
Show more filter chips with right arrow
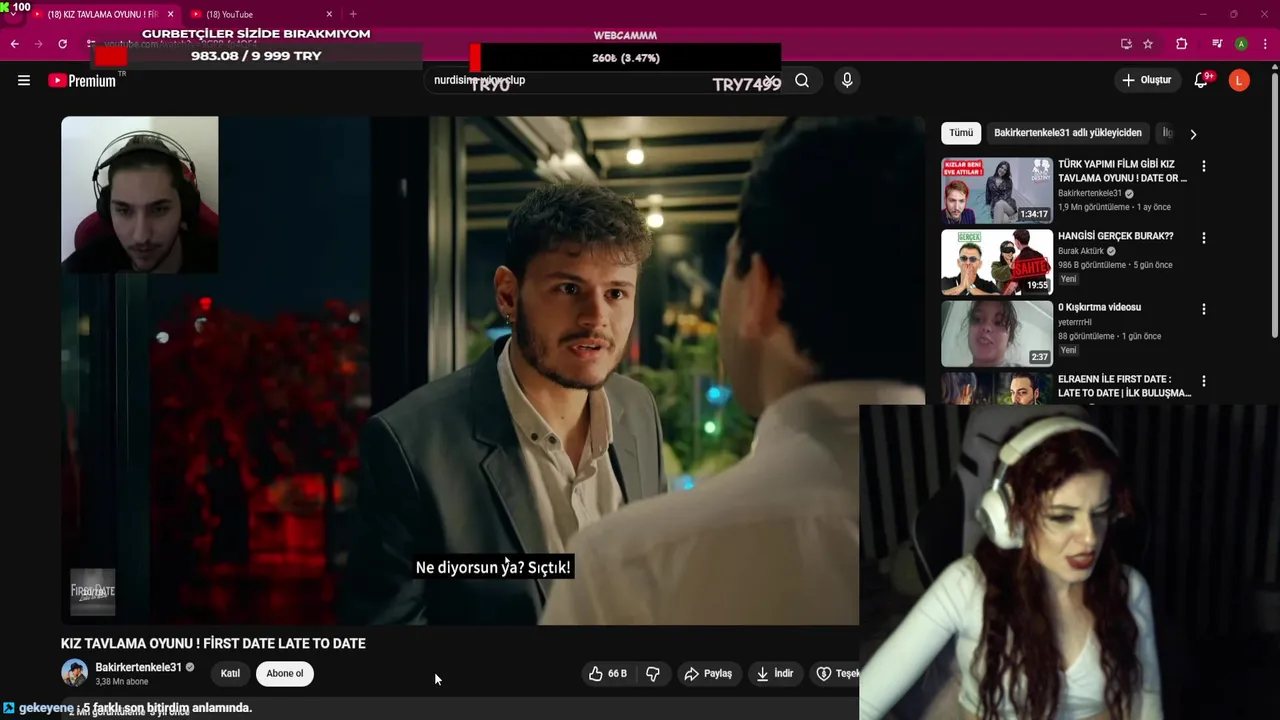[x=1192, y=134]
